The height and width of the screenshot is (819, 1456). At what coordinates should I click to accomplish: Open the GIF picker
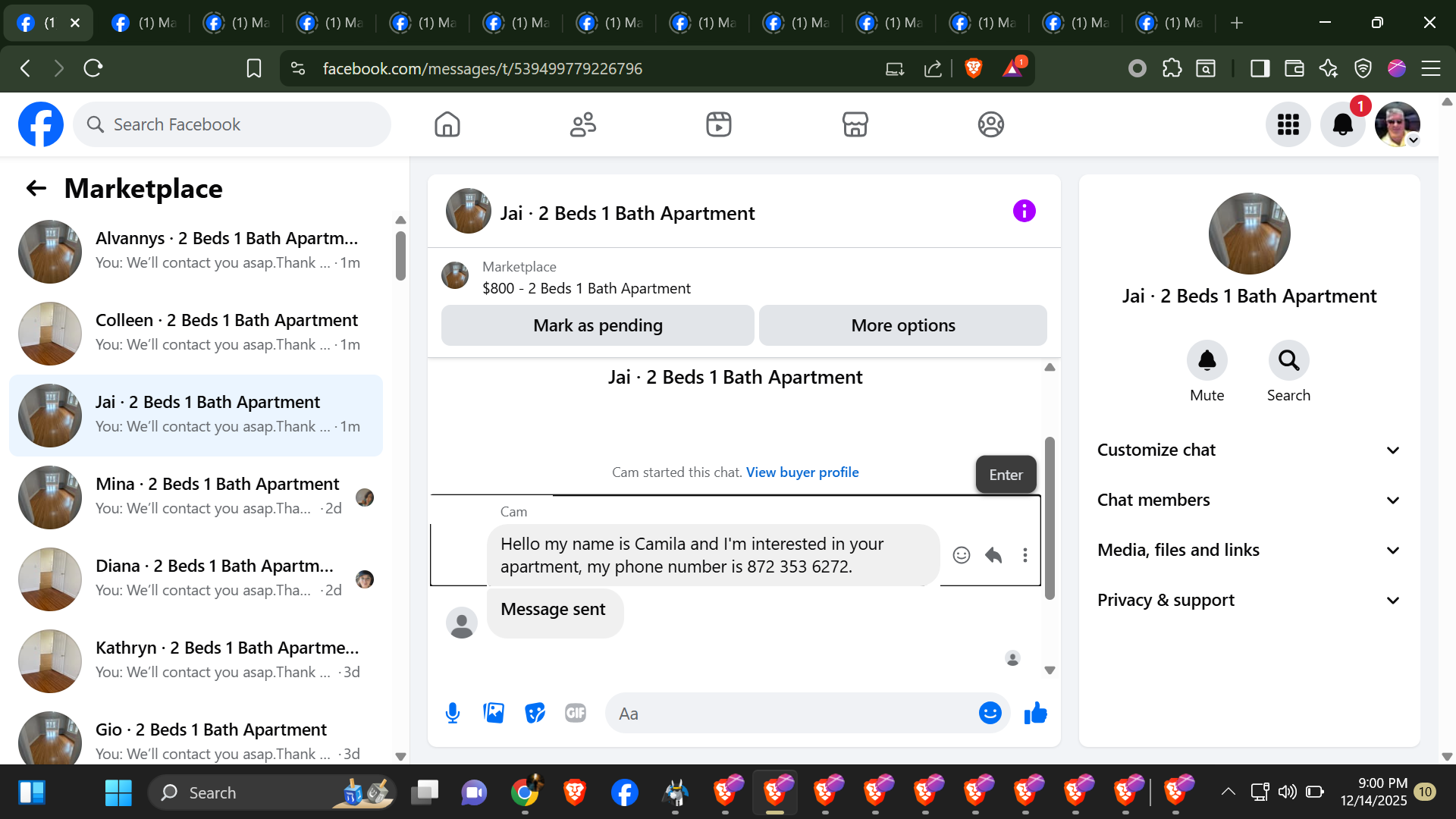click(x=576, y=713)
